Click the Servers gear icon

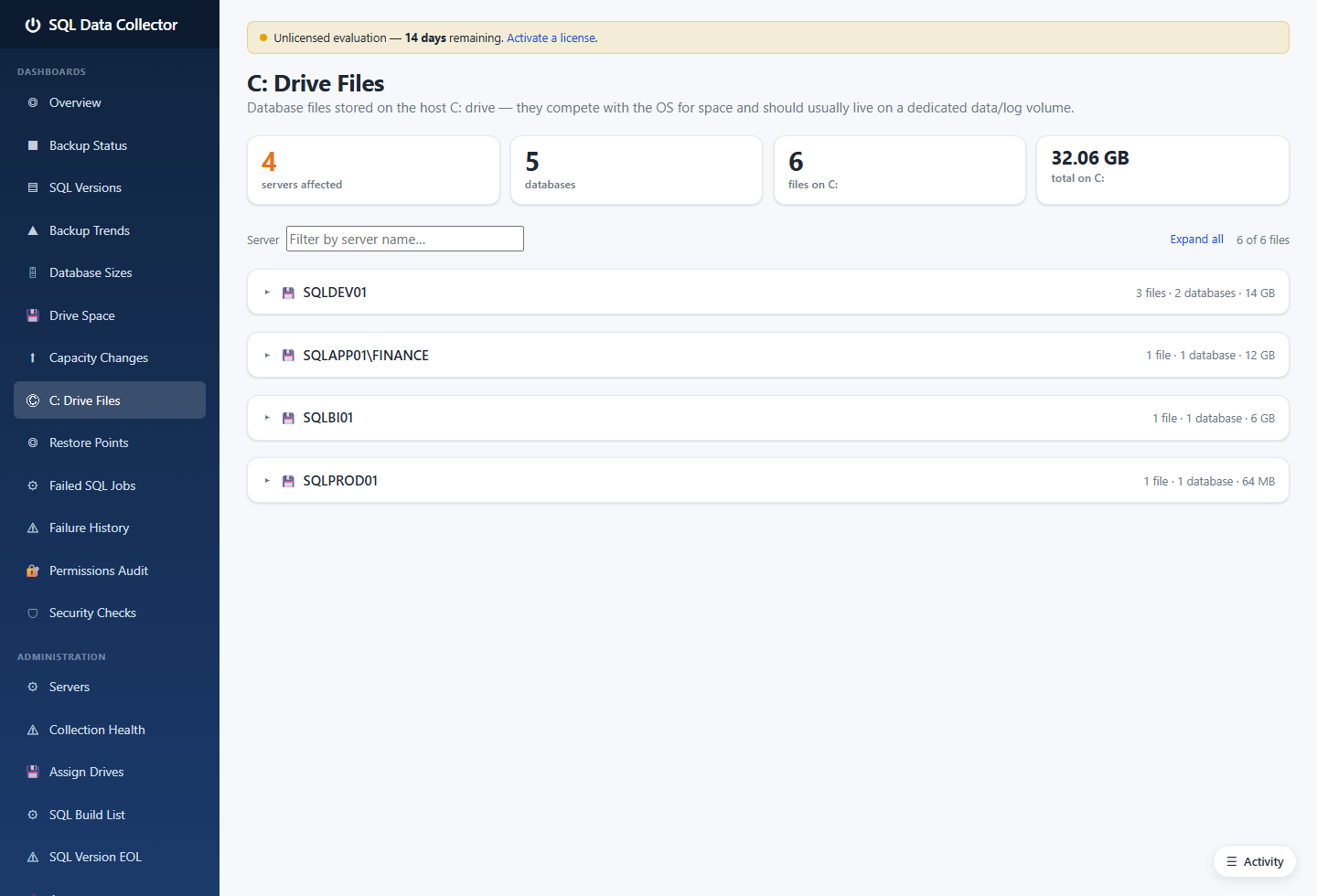[33, 687]
